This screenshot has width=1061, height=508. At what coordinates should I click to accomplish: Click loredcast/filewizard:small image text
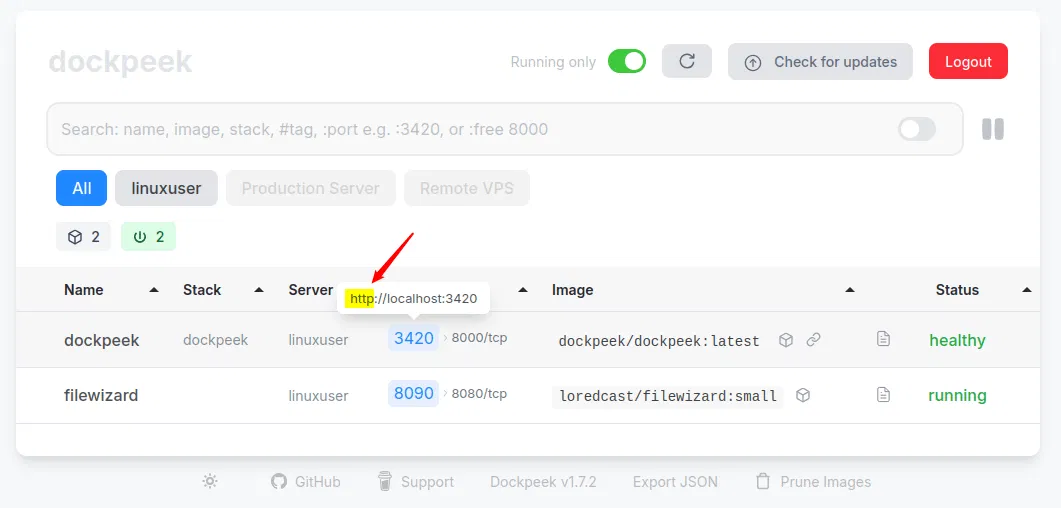pyautogui.click(x=667, y=396)
